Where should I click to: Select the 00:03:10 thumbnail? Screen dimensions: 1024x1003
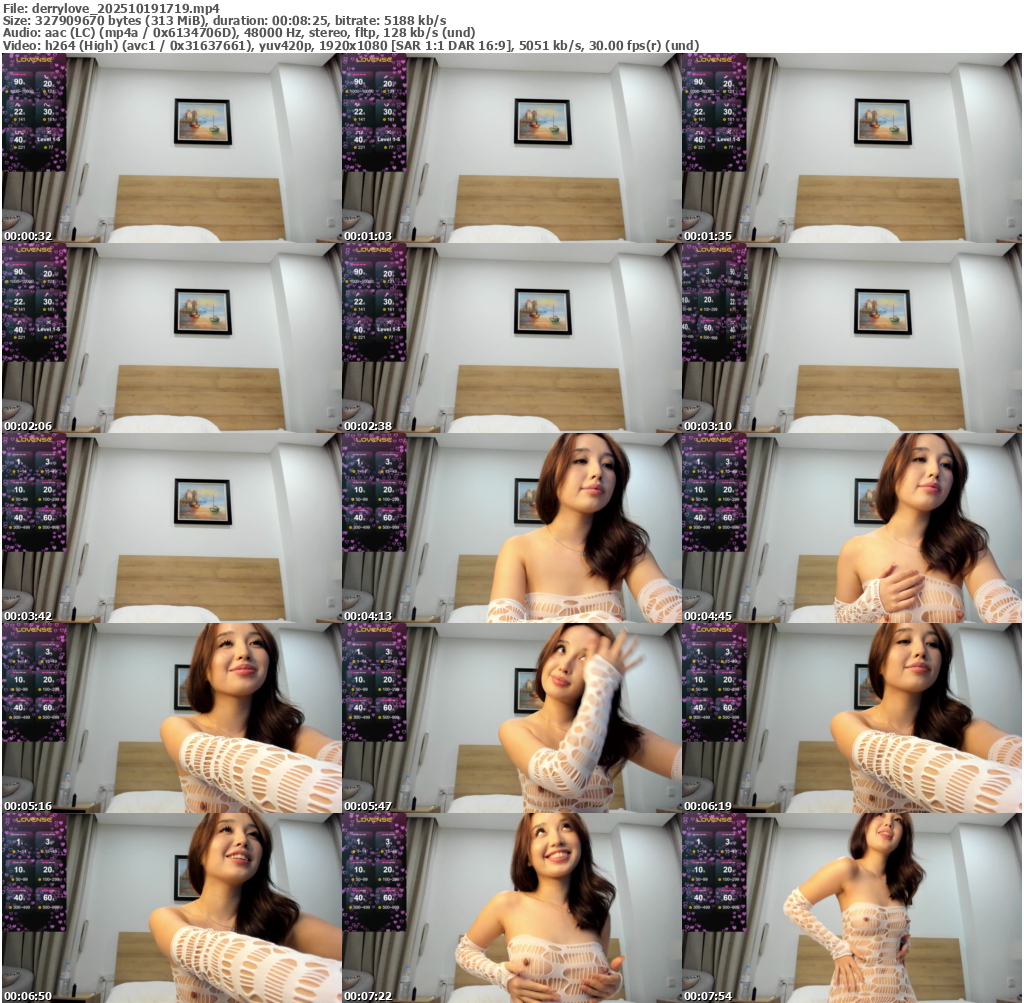[852, 338]
